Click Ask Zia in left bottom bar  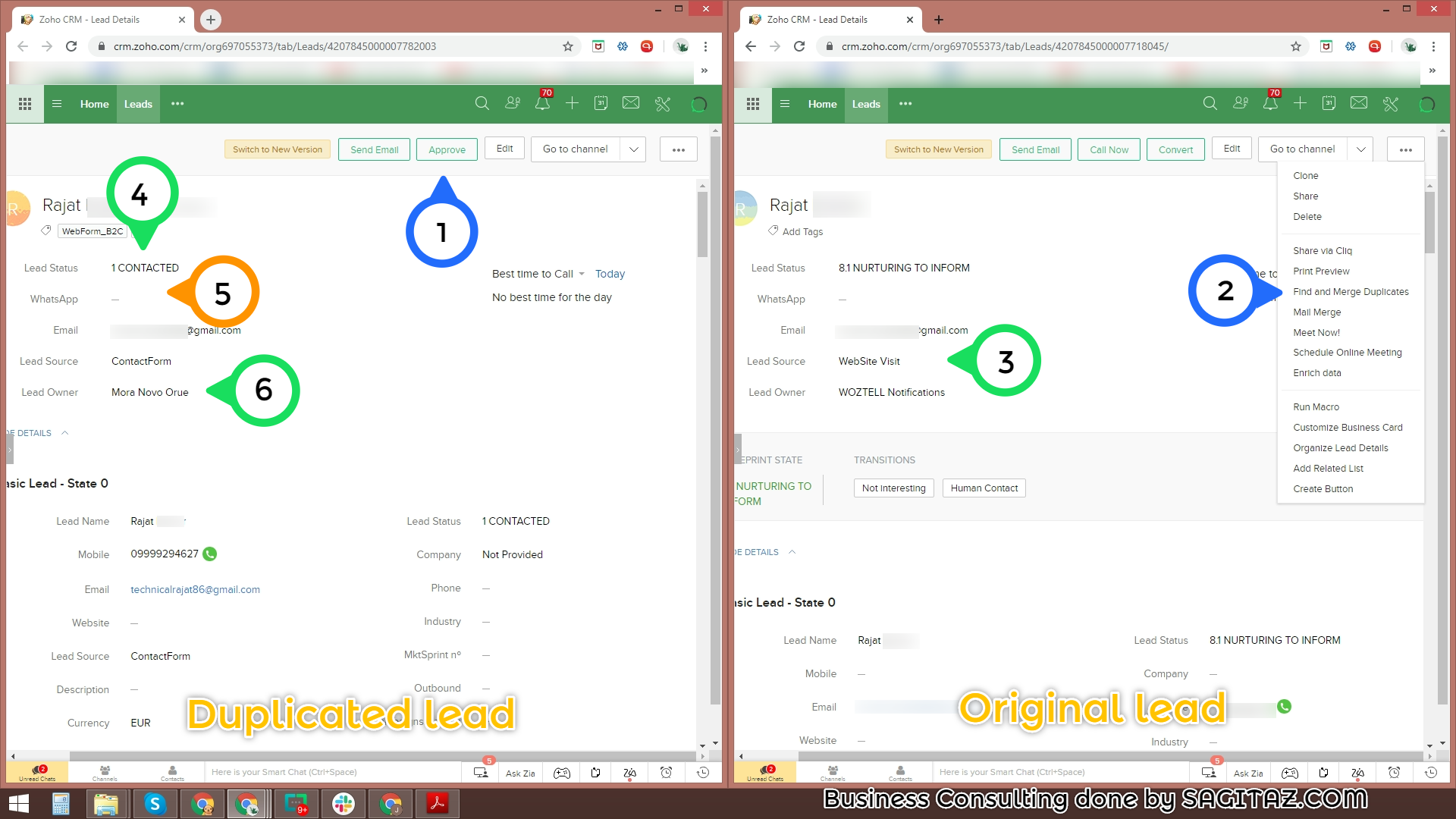(520, 773)
